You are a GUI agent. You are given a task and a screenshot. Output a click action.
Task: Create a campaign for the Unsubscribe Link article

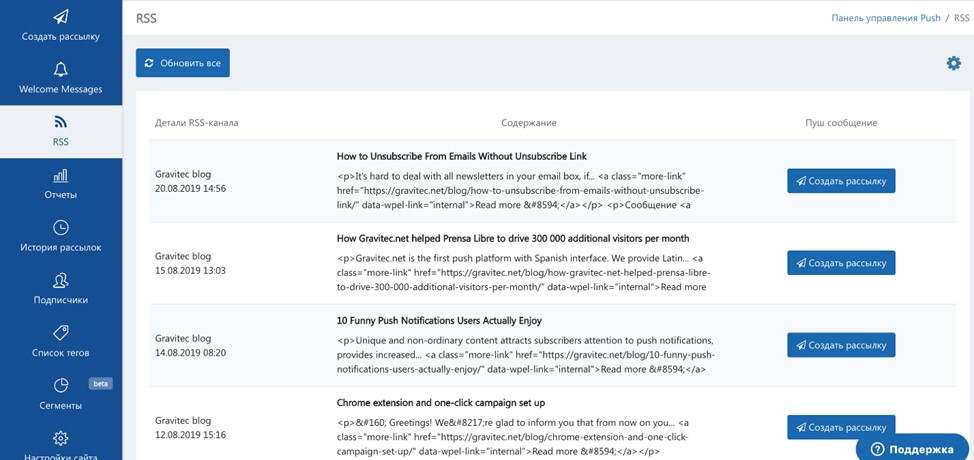click(841, 181)
